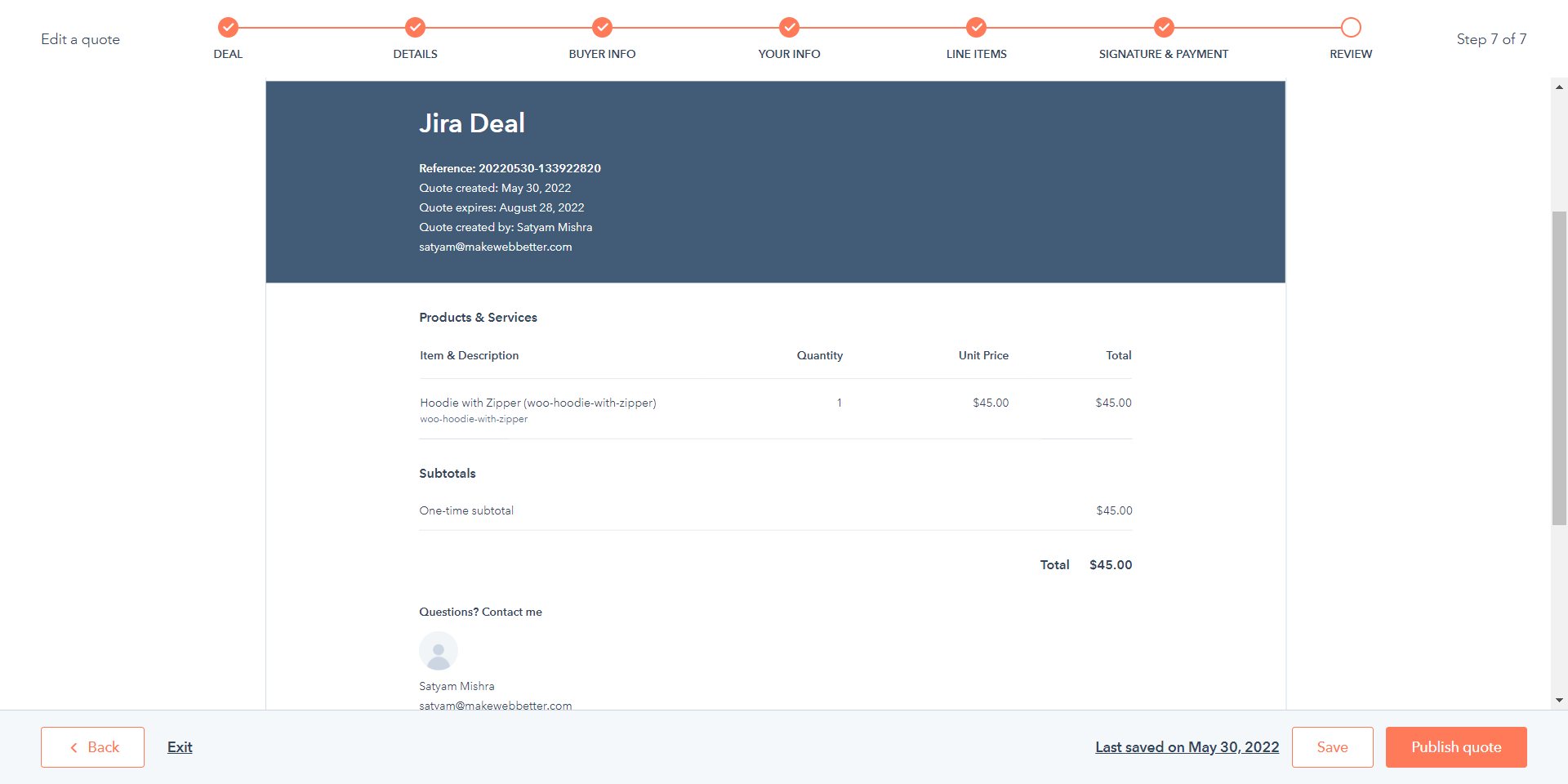The height and width of the screenshot is (784, 1568).
Task: Click the YOUR INFO step checkmark icon
Action: (x=789, y=28)
